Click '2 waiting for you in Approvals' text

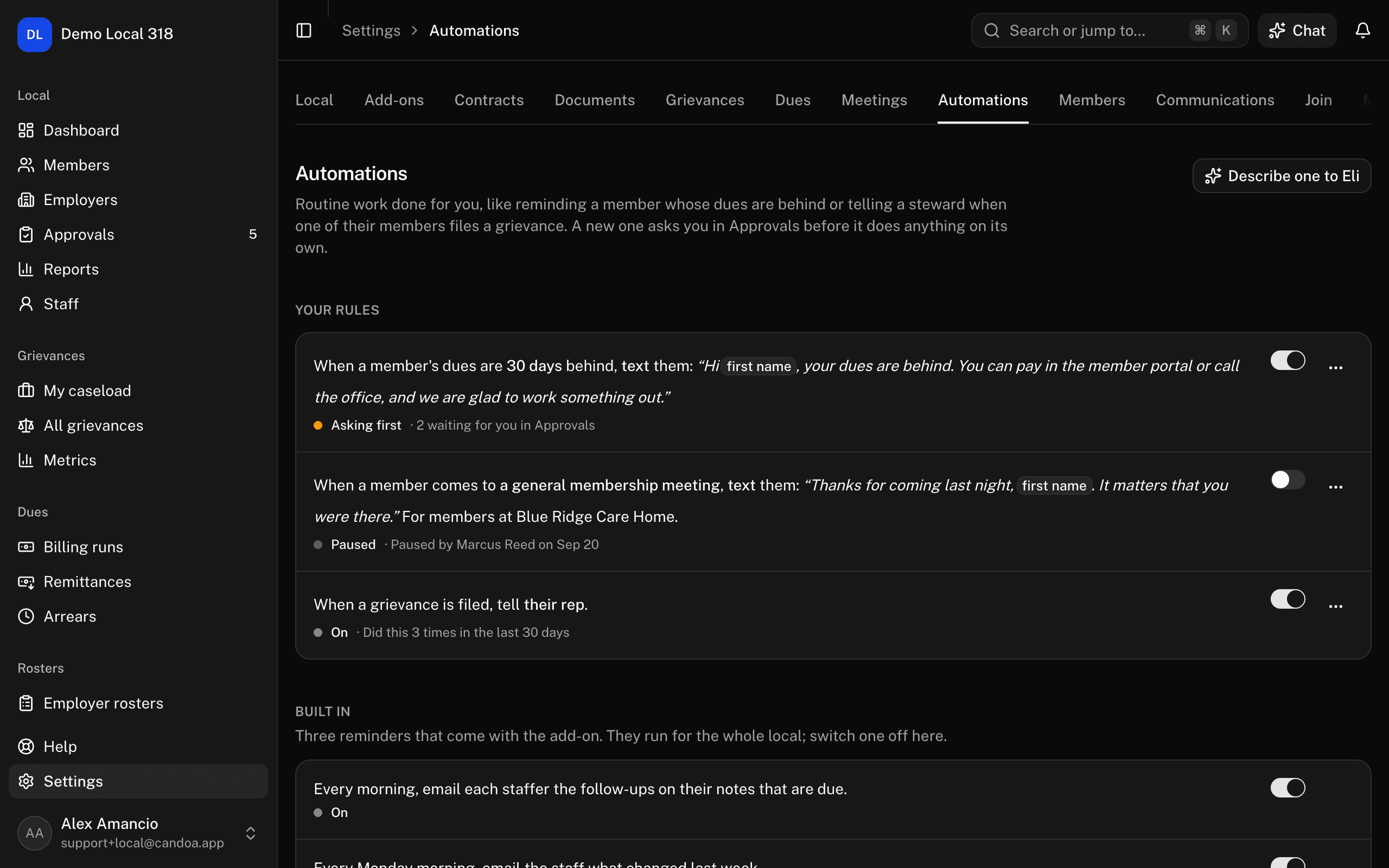506,425
